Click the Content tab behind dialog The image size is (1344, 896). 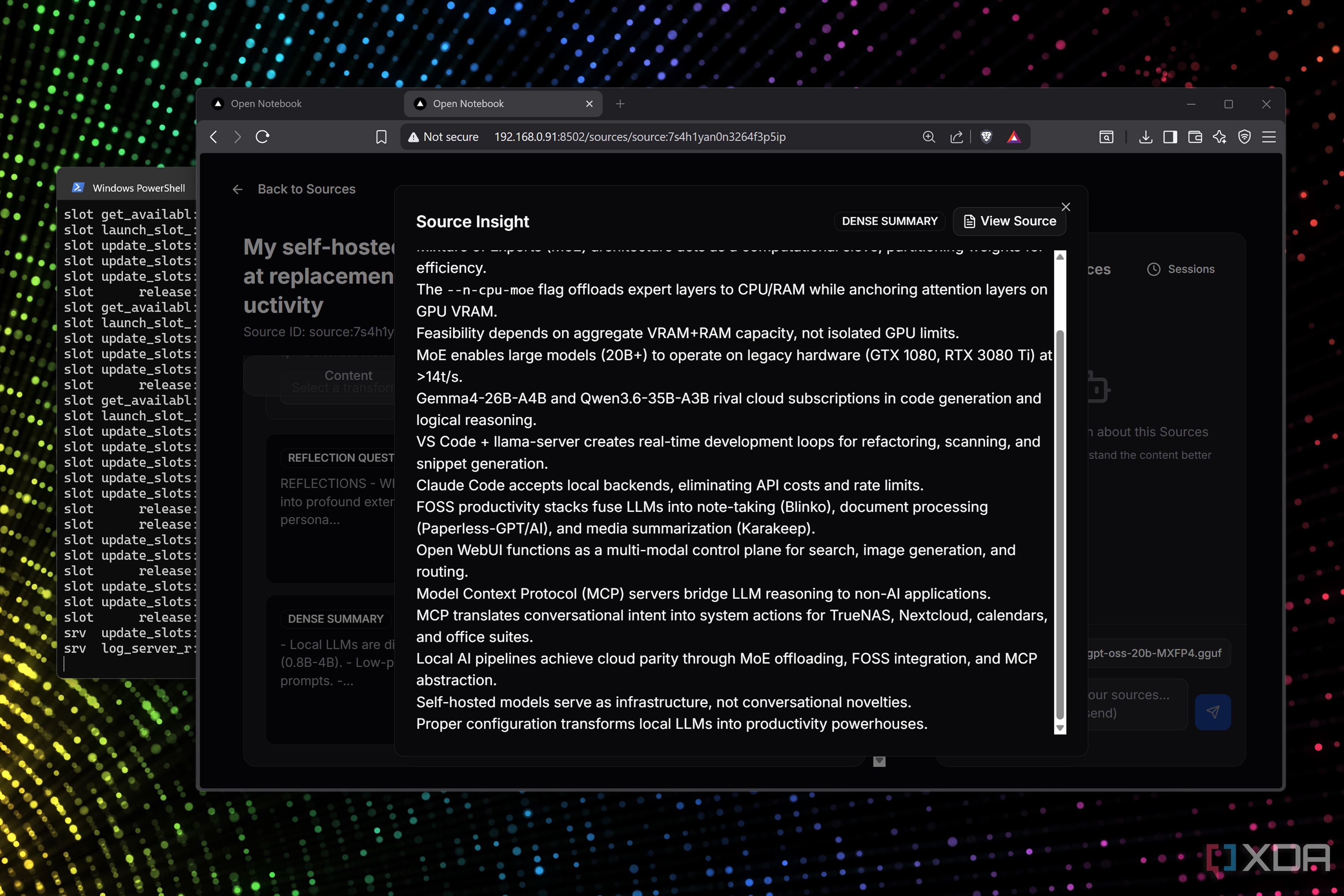click(348, 376)
